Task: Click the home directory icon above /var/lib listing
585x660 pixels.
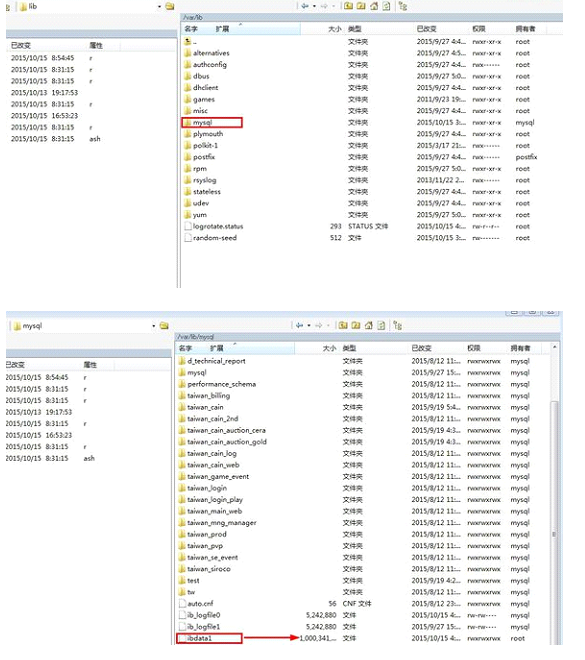Action: click(374, 6)
